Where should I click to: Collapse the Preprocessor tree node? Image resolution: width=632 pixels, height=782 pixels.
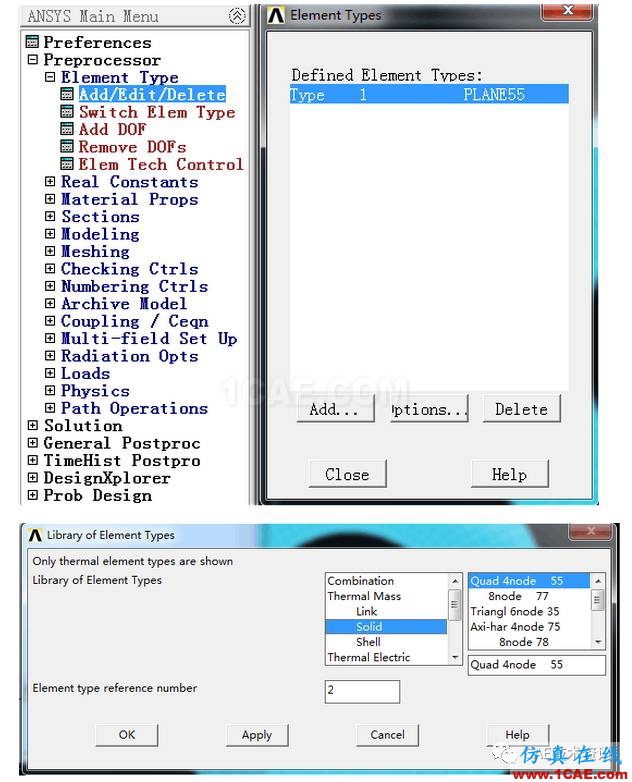pyautogui.click(x=33, y=60)
